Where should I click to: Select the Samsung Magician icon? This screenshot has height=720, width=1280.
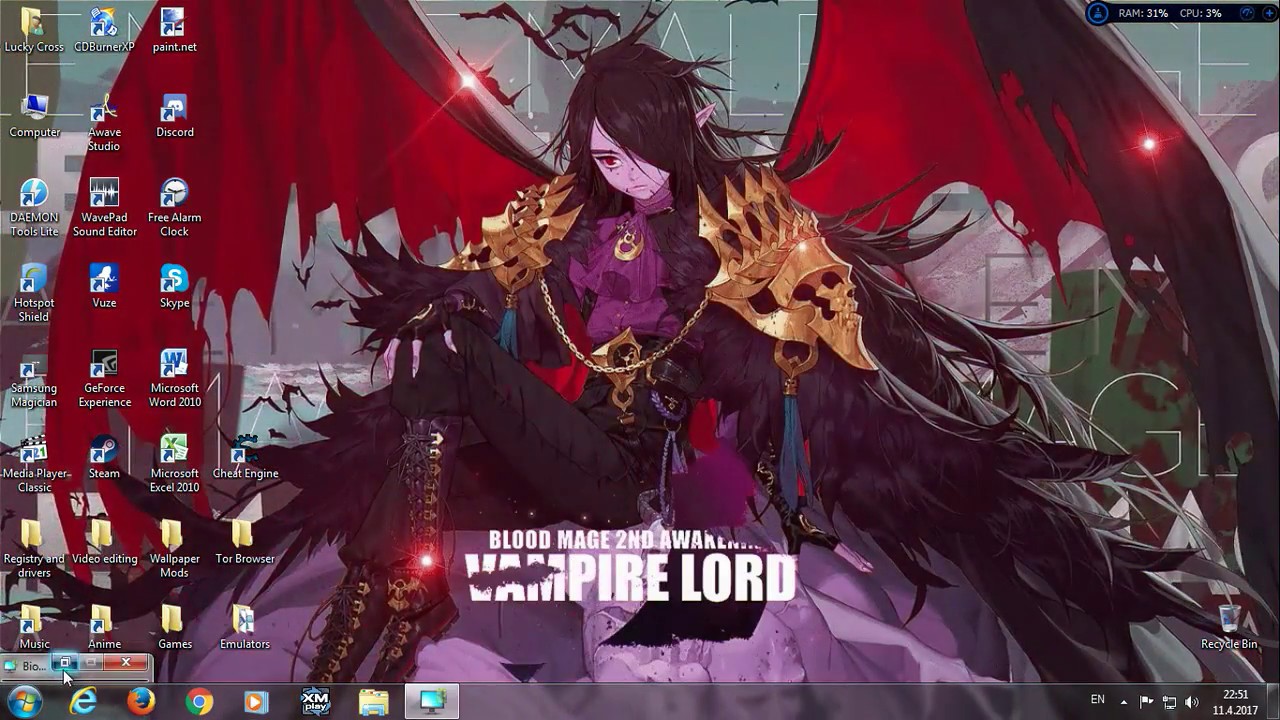point(34,378)
